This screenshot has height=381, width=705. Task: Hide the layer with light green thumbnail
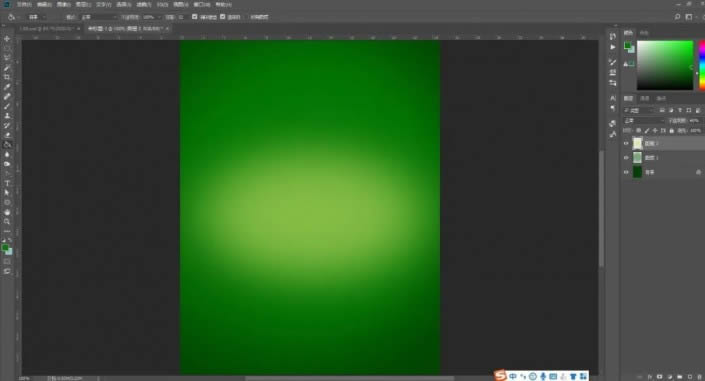626,158
